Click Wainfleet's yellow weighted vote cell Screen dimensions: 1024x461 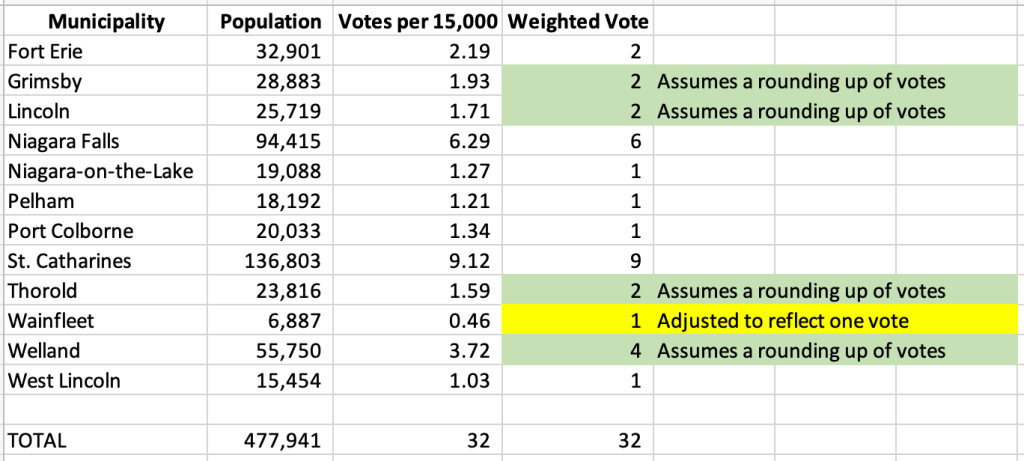pos(578,321)
